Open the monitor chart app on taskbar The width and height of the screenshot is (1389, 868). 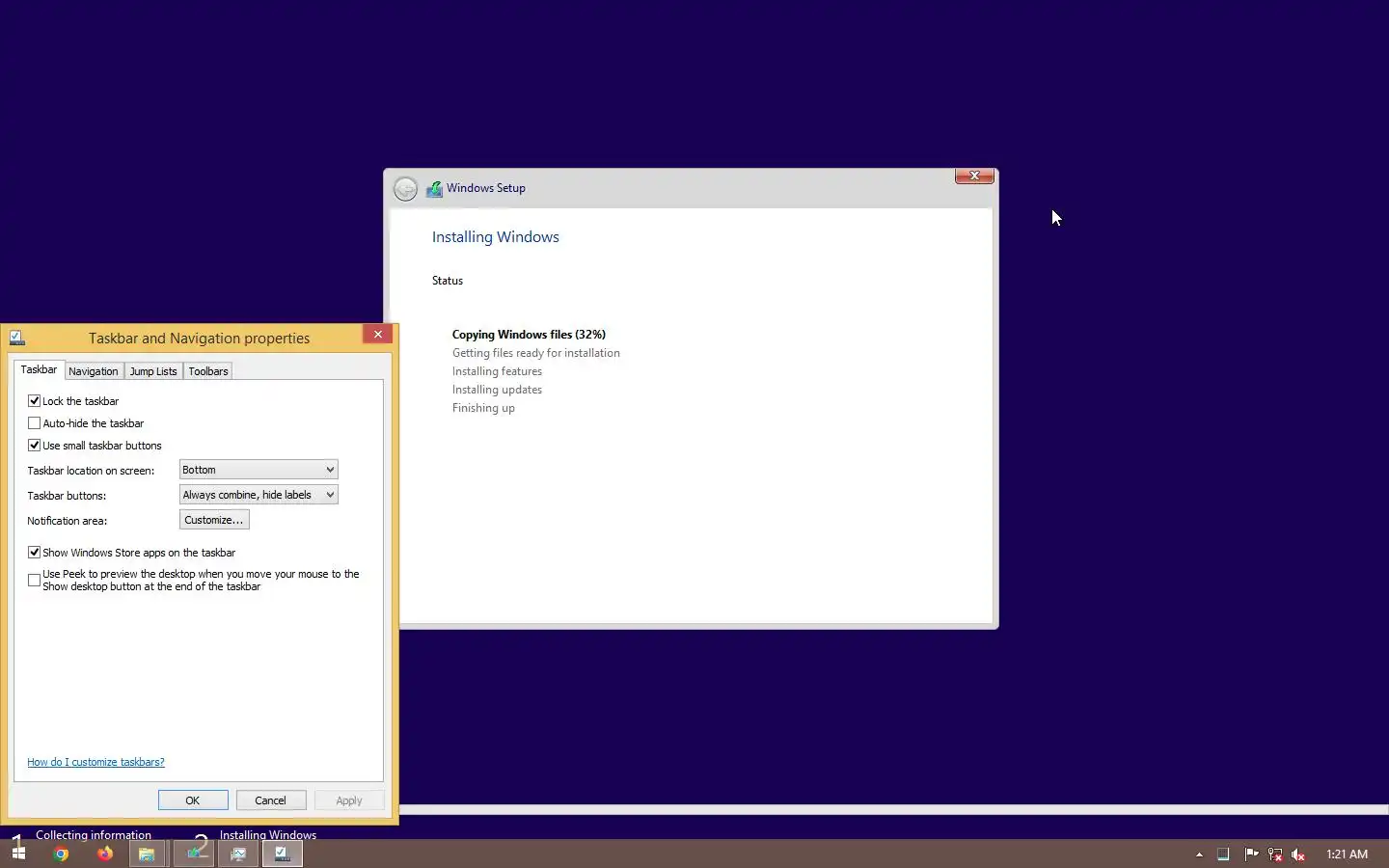(238, 854)
